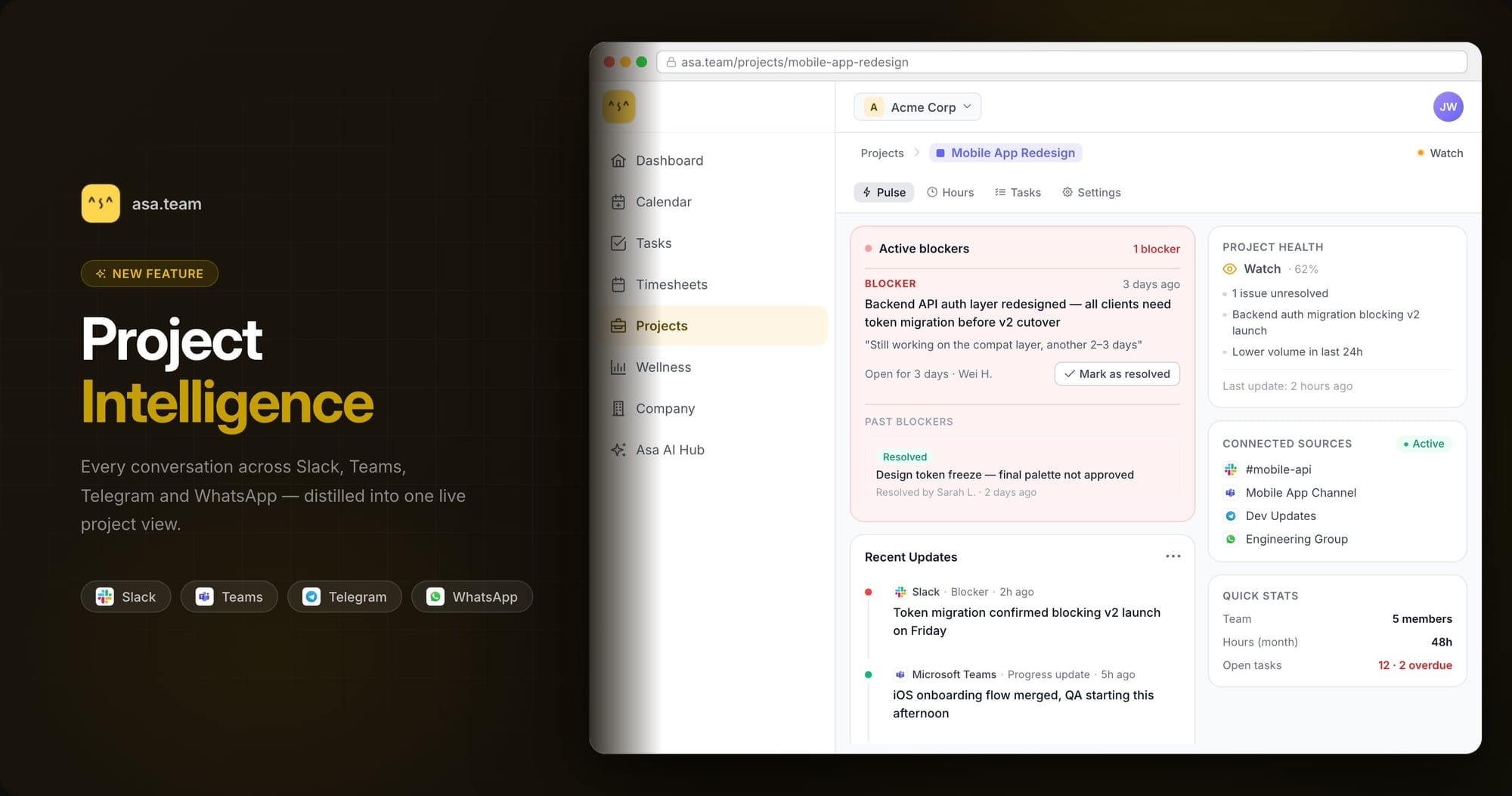Click Mark as resolved on the blocker

(1117, 373)
